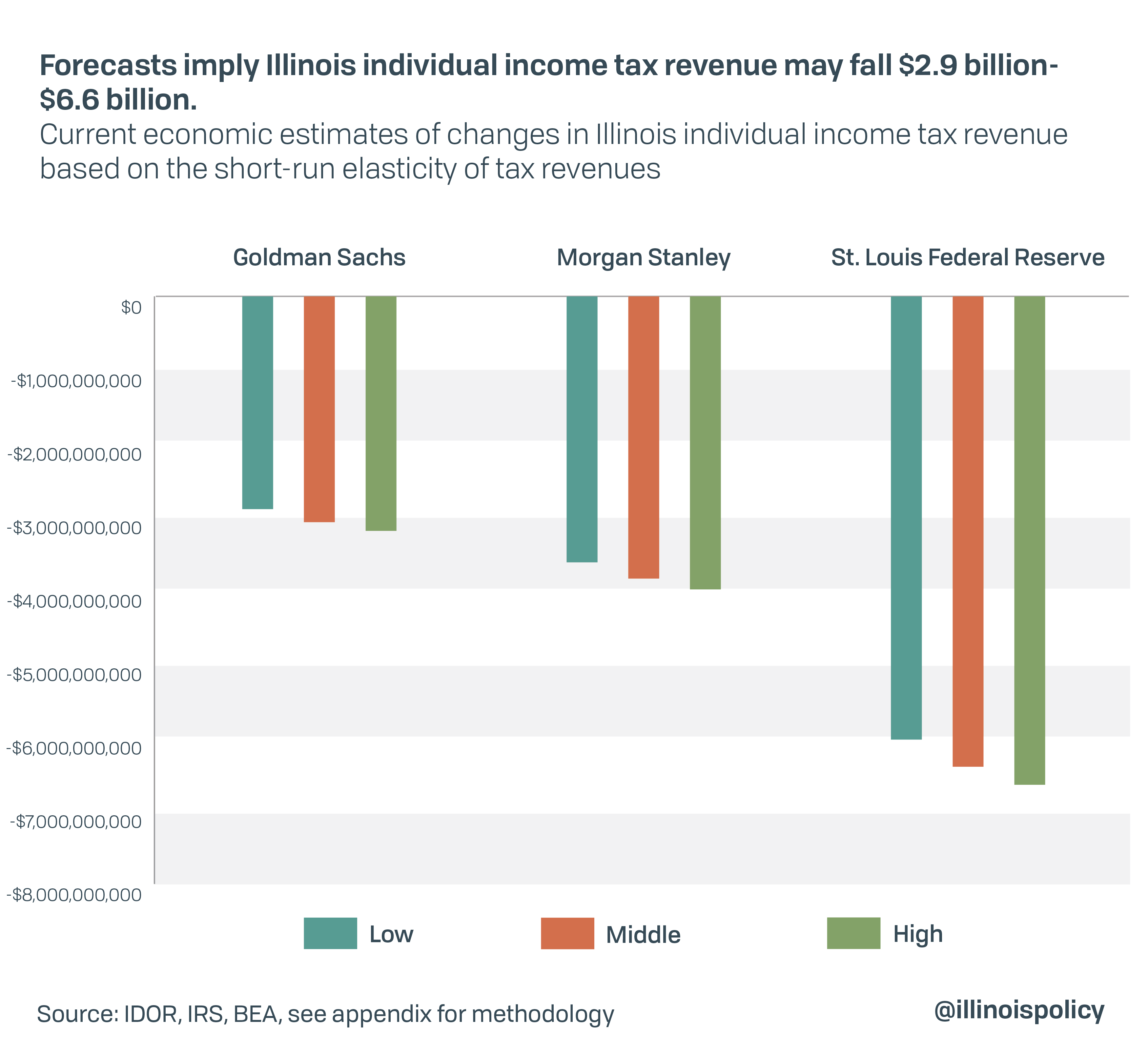Click the green High legend swatch
Screen dimensions: 1148x1056
(x=854, y=933)
